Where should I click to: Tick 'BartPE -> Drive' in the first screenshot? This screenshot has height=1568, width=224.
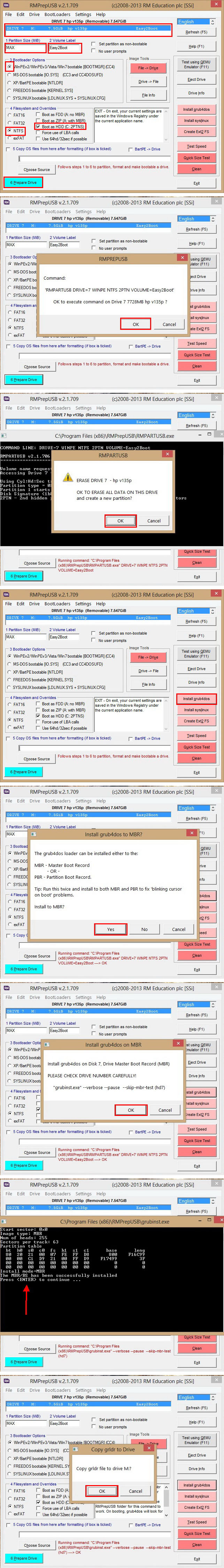130,149
